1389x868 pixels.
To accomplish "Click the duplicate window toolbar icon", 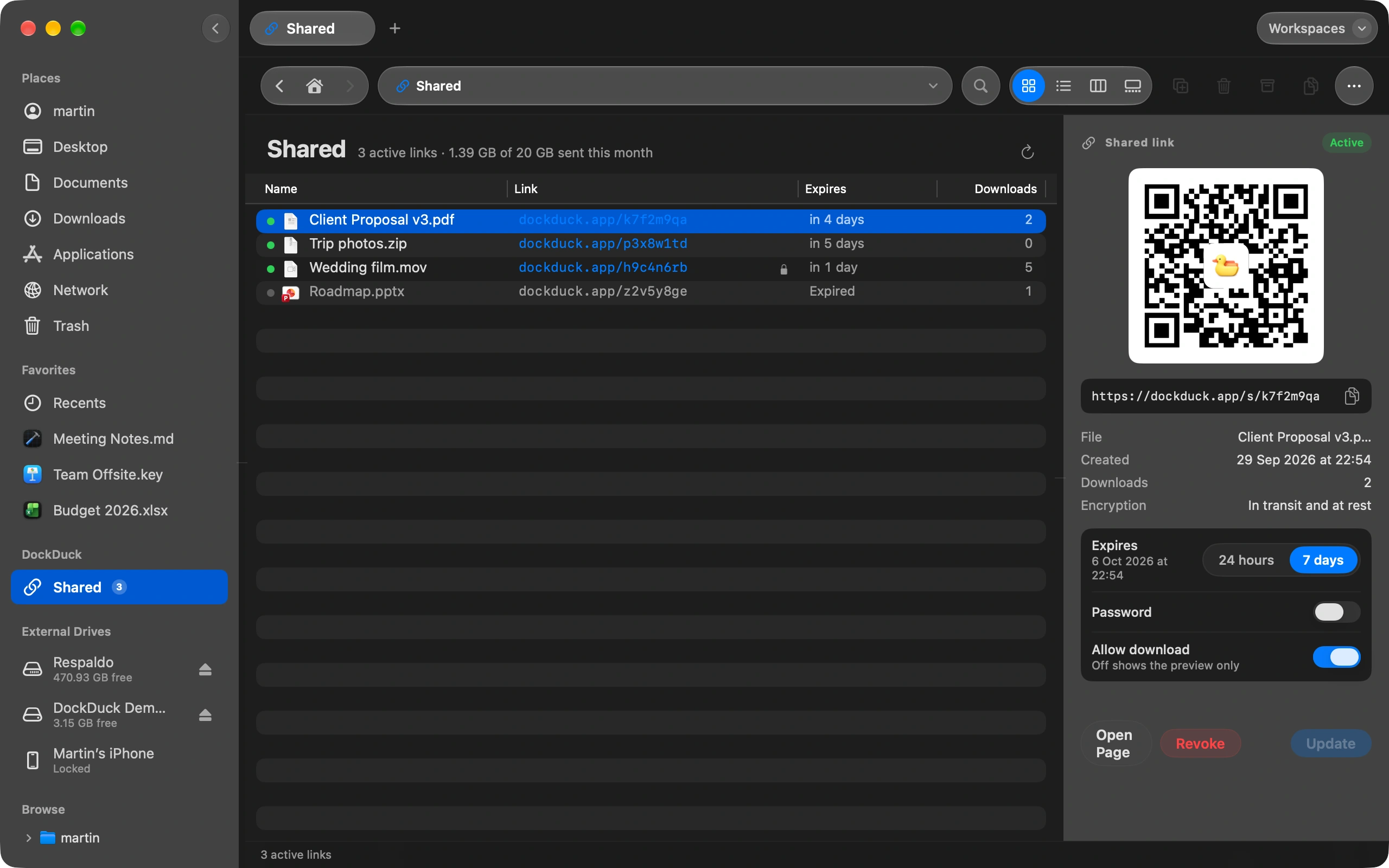I will point(1181,86).
